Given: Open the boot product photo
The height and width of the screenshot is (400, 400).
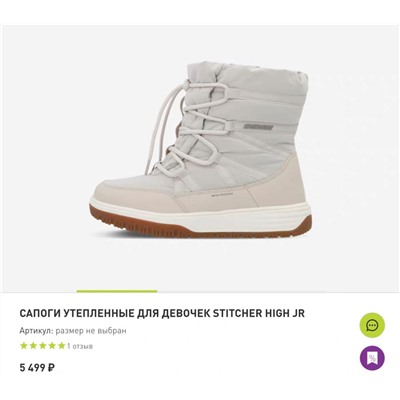Looking at the screenshot, I should coord(200,150).
